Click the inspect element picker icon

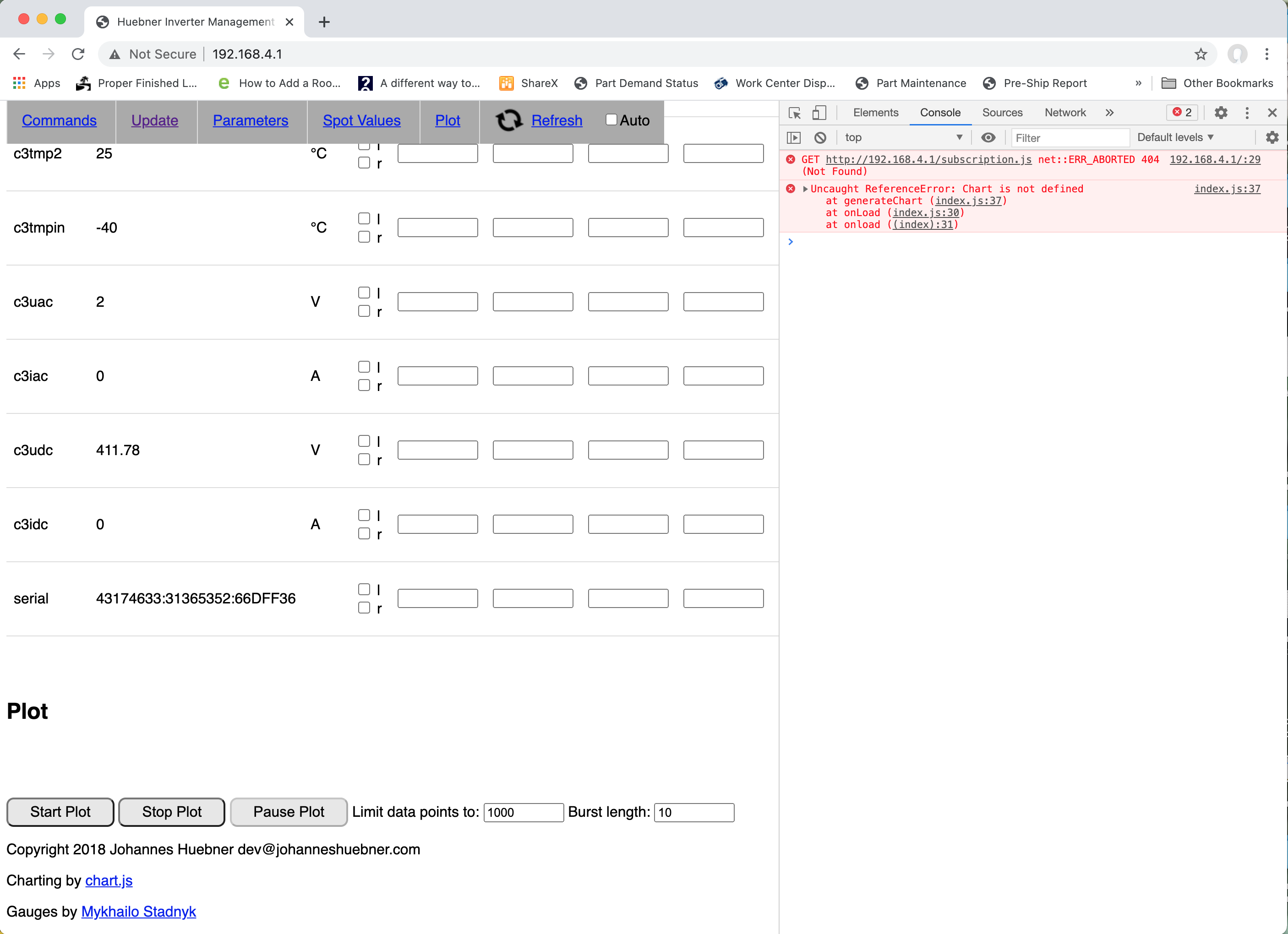(795, 113)
